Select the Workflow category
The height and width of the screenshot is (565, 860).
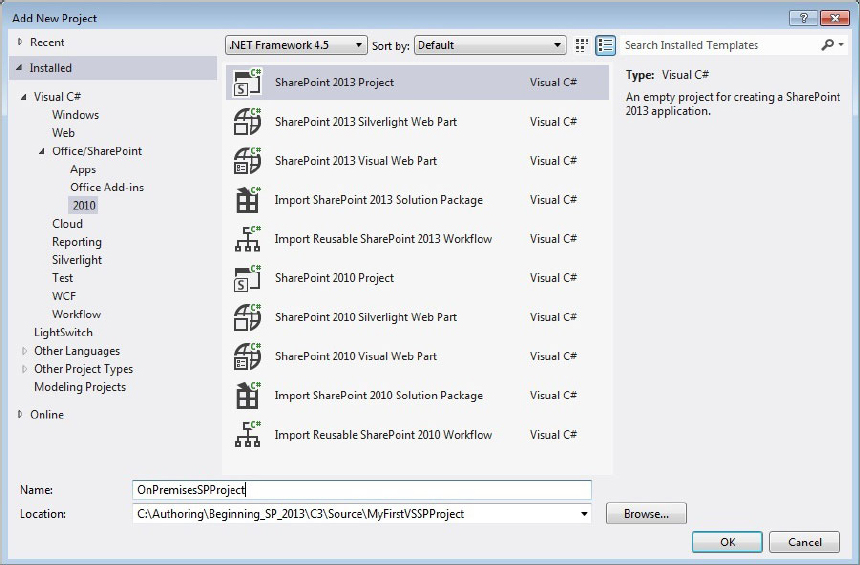76,314
